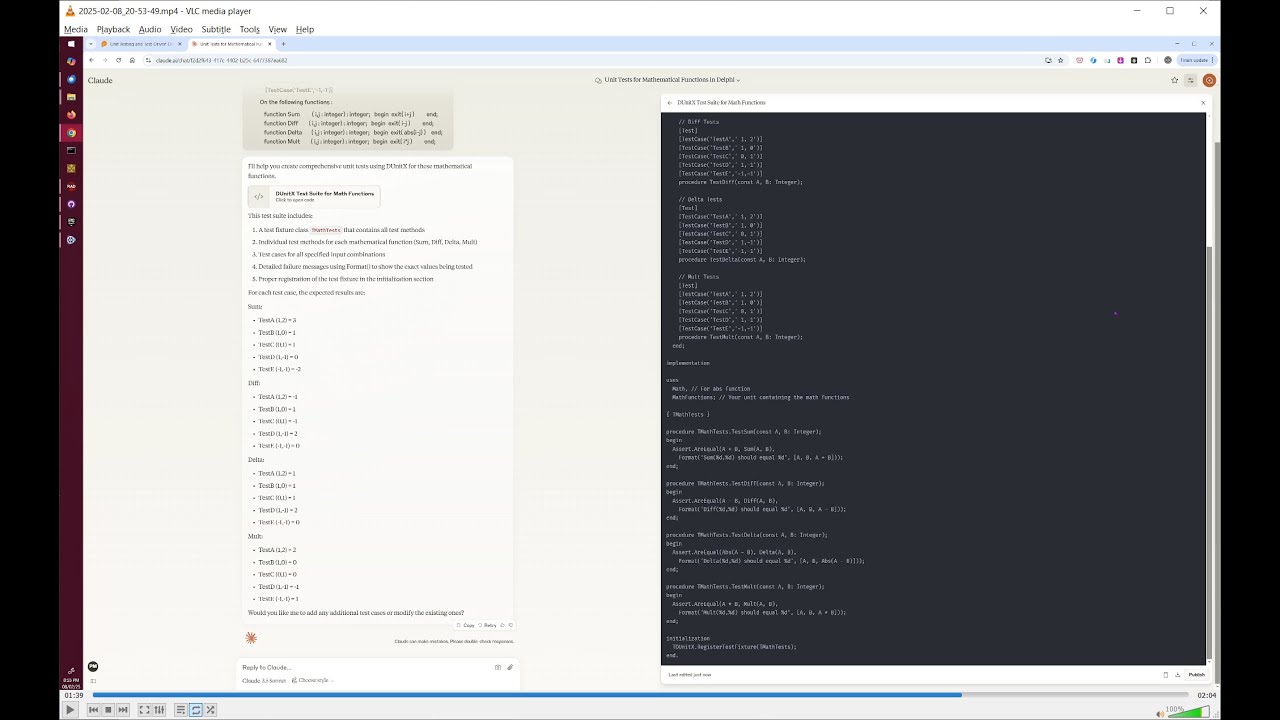Bookmark the page with the address bar star

pos(1061,60)
